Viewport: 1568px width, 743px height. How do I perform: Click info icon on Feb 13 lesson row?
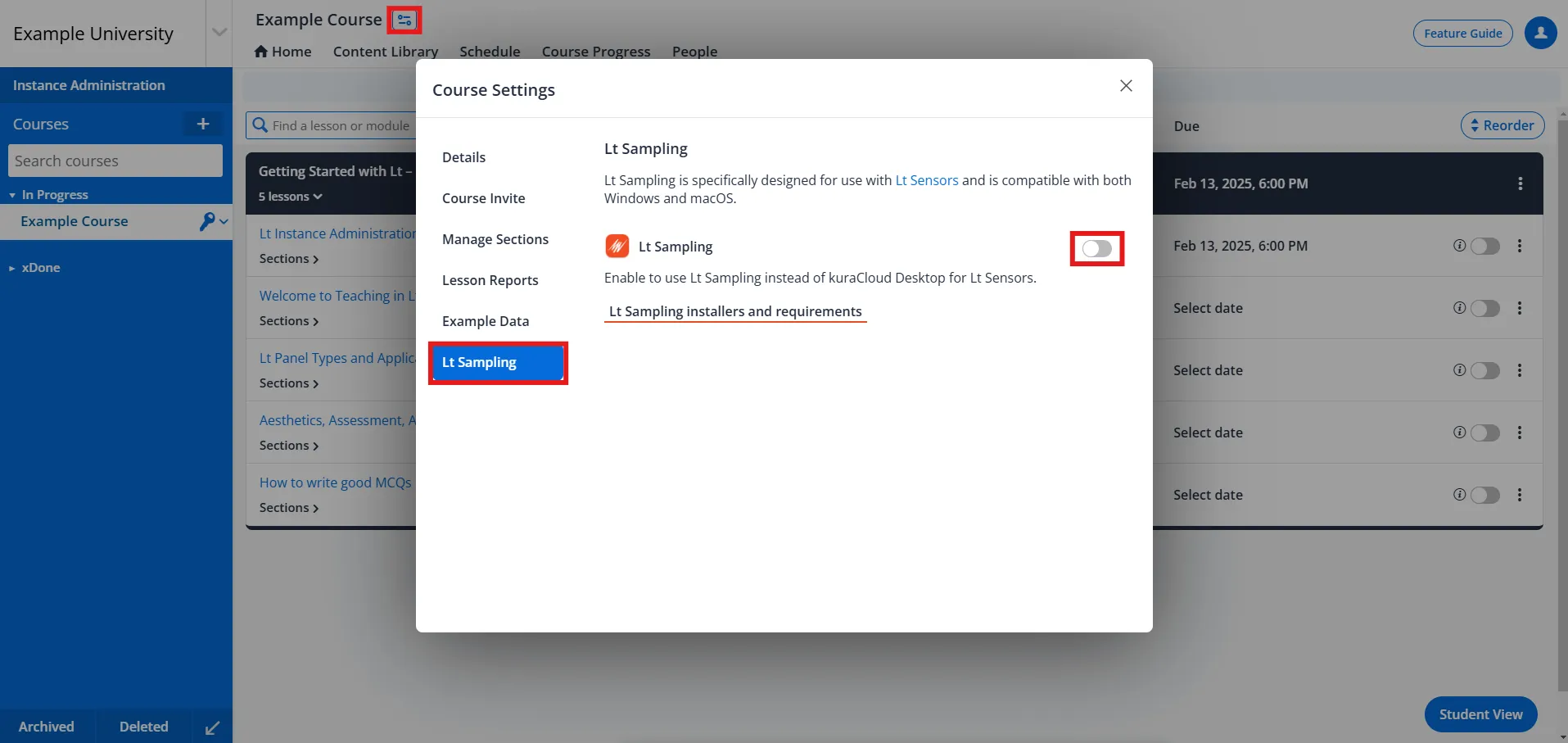pyautogui.click(x=1459, y=246)
